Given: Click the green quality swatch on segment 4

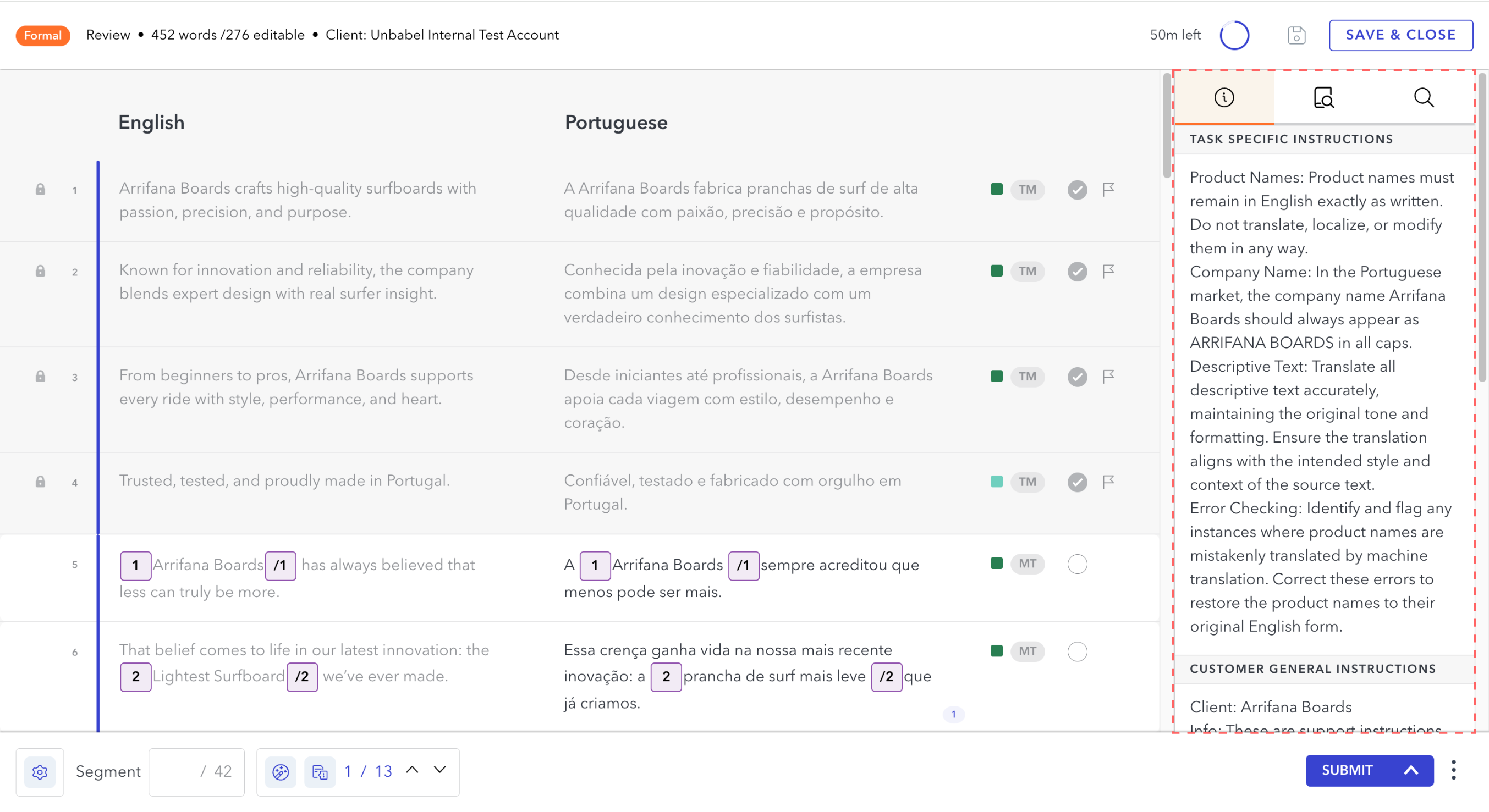Looking at the screenshot, I should (x=996, y=481).
